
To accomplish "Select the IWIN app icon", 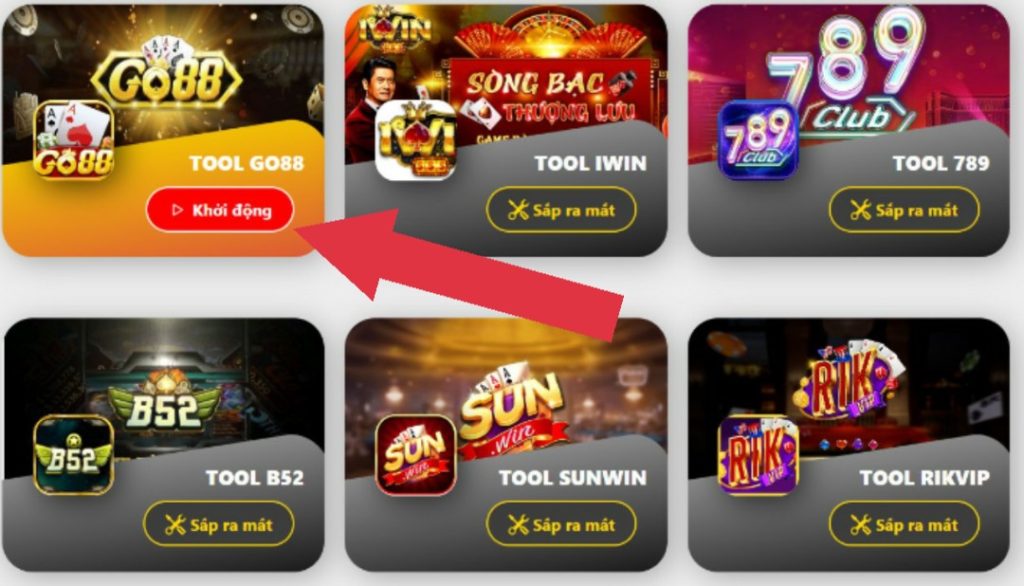I will click(x=416, y=140).
